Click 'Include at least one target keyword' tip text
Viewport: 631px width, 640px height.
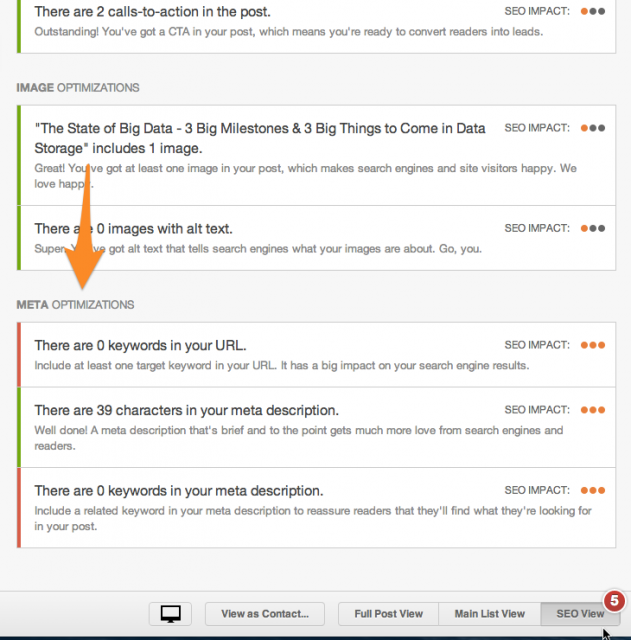pos(282,365)
